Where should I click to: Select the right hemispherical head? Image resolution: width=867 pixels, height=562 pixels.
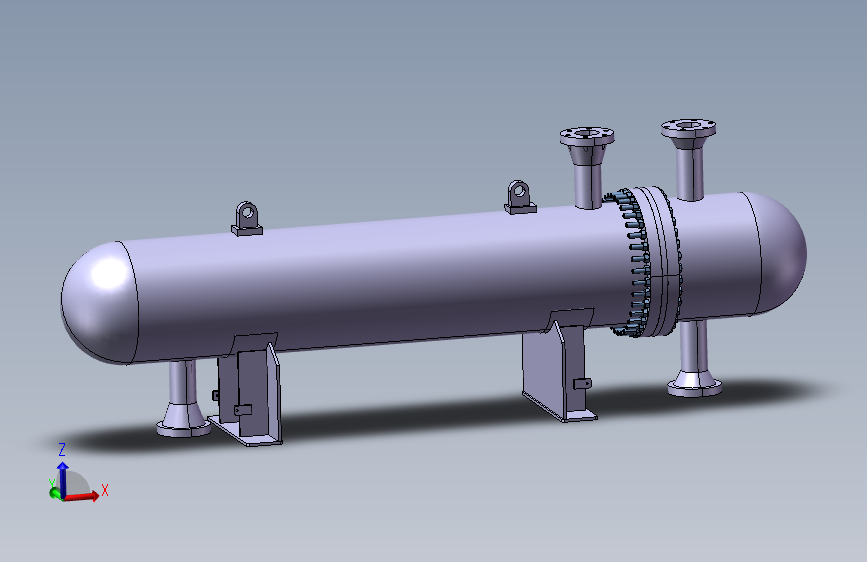pos(773,254)
